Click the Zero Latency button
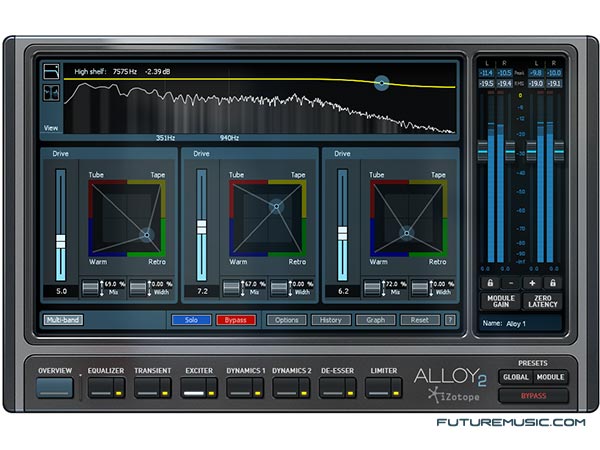Image resolution: width=600 pixels, height=450 pixels. point(543,301)
